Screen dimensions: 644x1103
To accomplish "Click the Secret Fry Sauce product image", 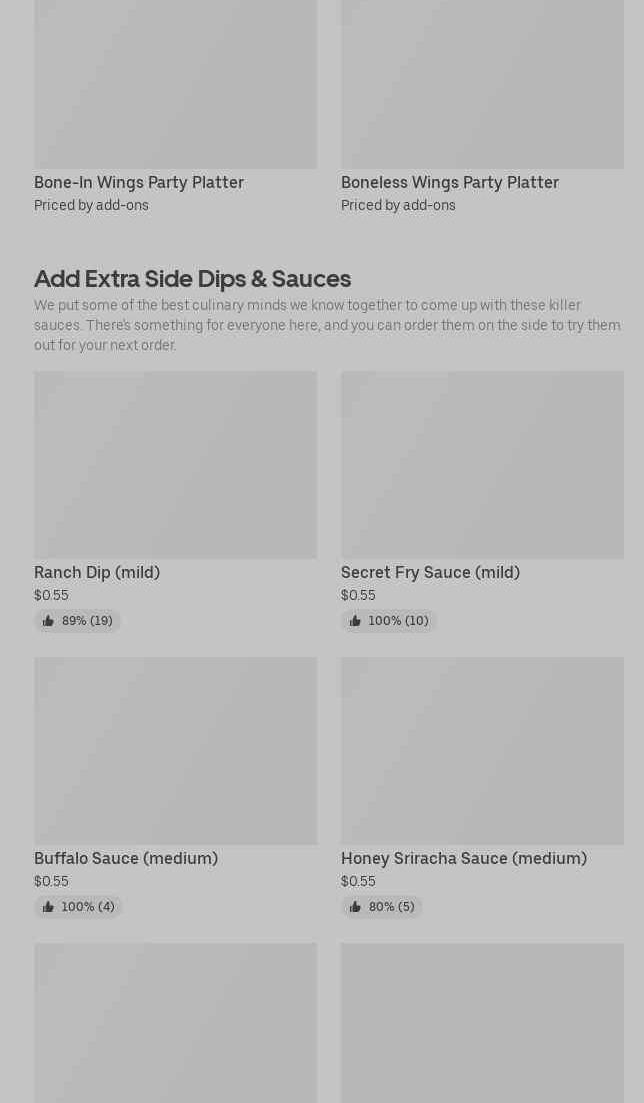I will point(482,465).
